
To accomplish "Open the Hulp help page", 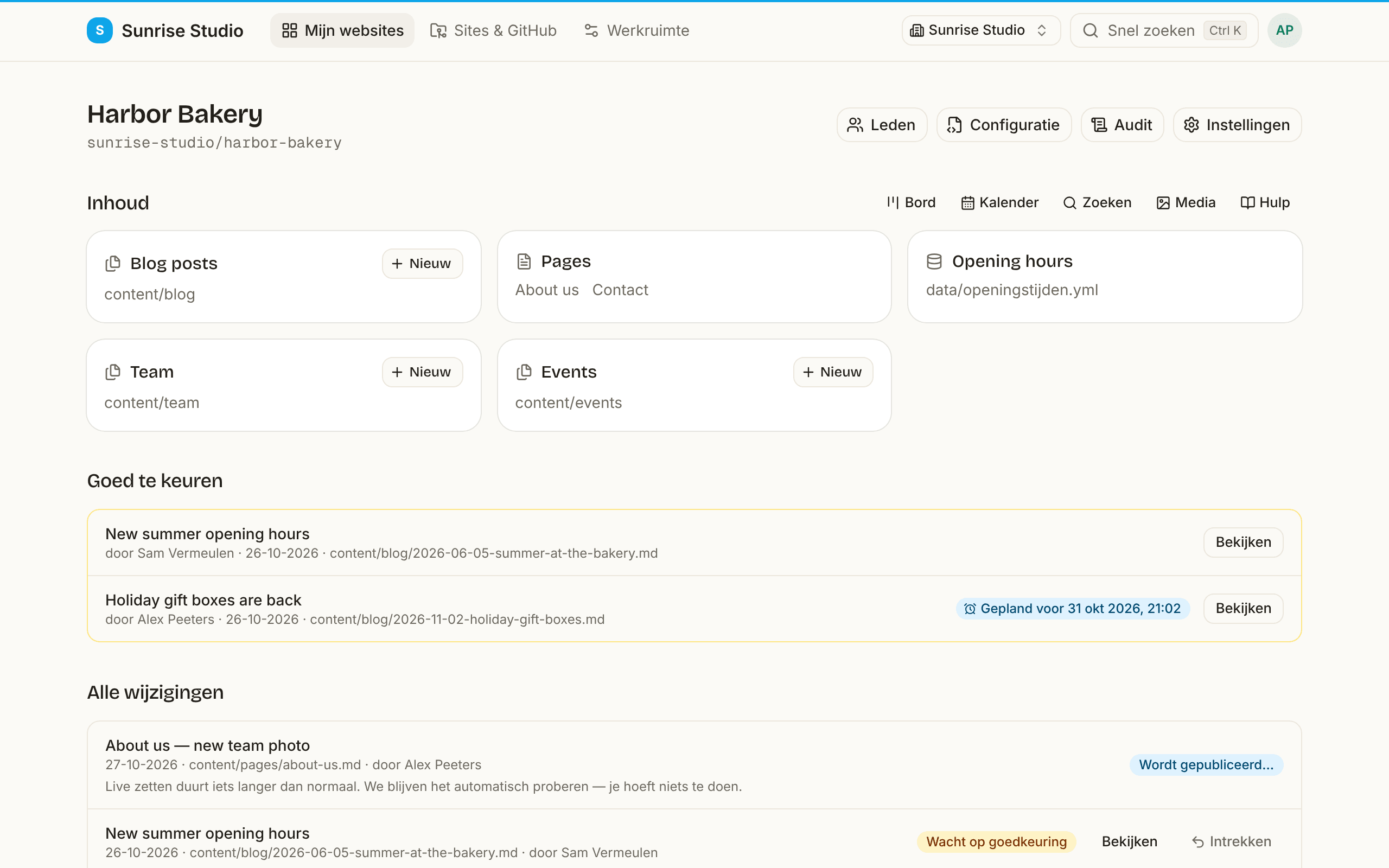I will pyautogui.click(x=1264, y=203).
